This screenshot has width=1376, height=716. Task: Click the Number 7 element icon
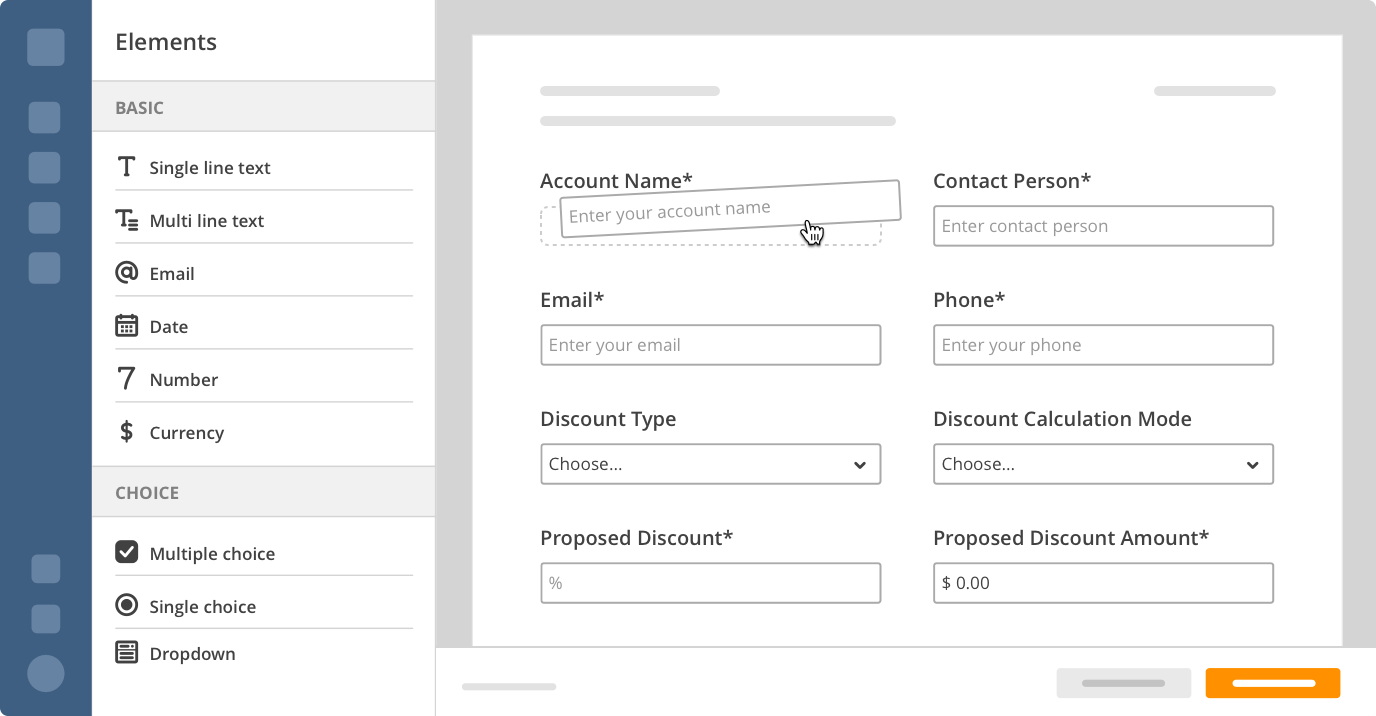pyautogui.click(x=126, y=379)
